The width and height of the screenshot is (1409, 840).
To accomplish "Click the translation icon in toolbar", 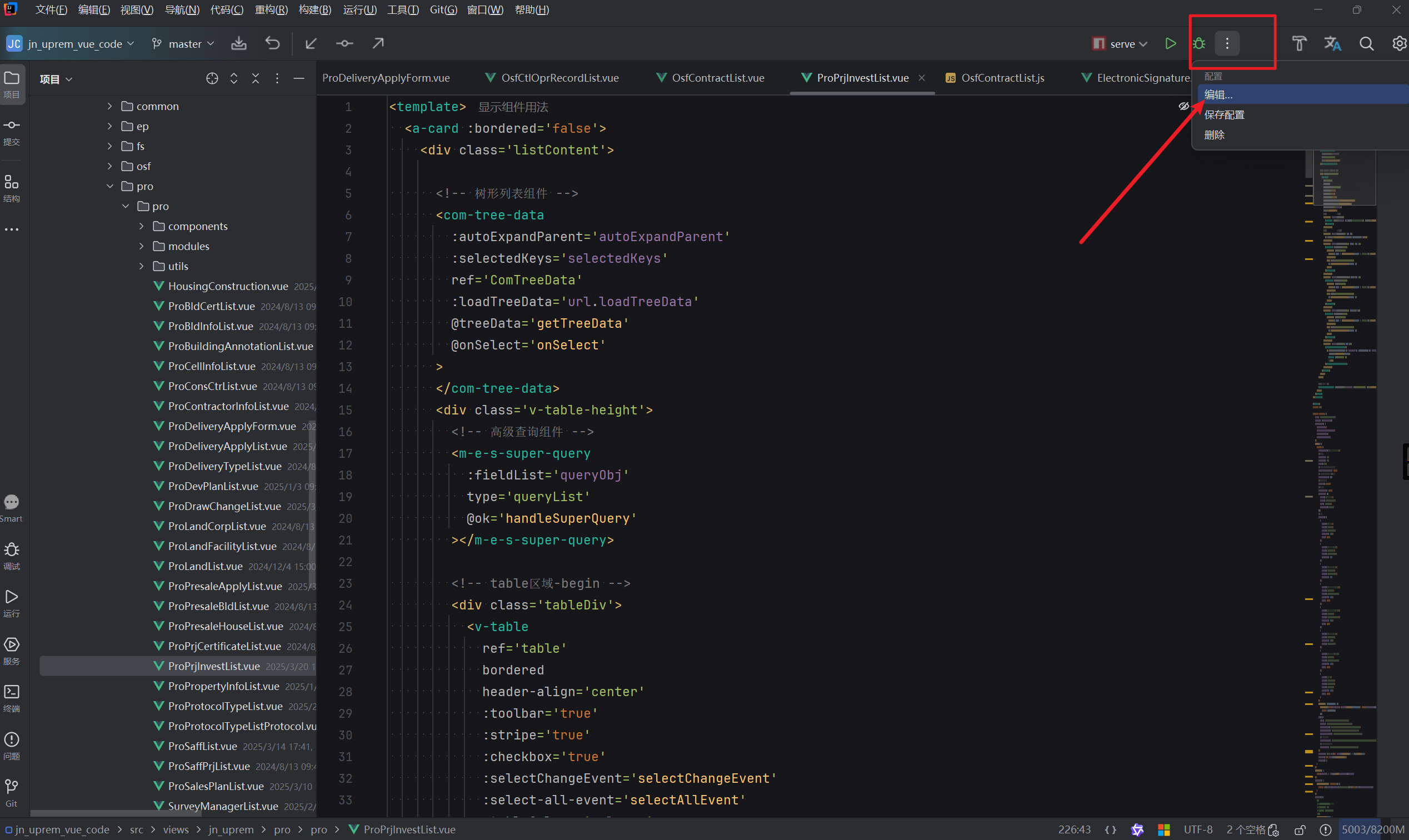I will coord(1332,43).
